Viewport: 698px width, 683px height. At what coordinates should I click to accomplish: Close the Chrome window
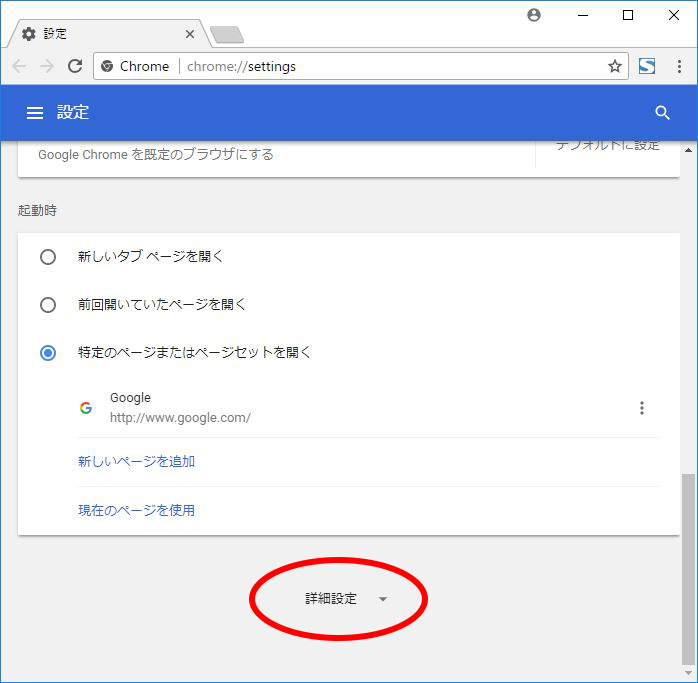point(674,15)
